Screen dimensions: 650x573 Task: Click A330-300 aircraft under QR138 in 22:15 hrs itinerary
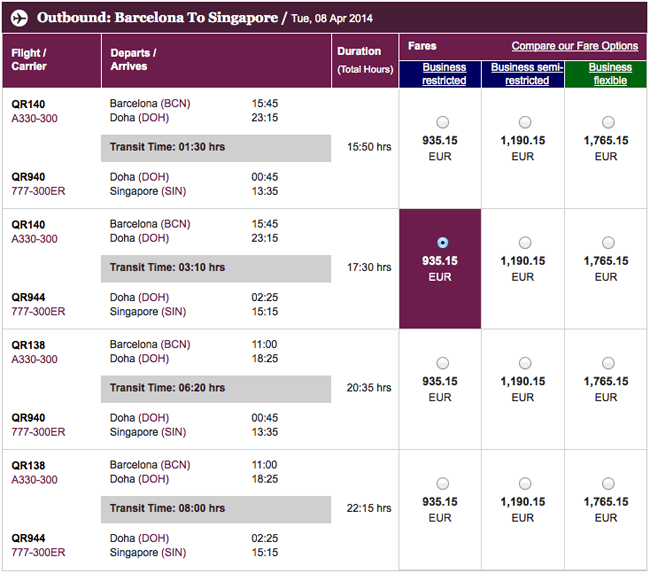34,480
